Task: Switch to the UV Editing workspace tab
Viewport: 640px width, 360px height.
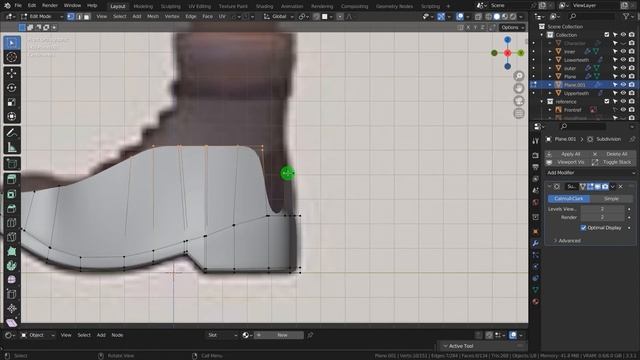Action: (x=200, y=6)
